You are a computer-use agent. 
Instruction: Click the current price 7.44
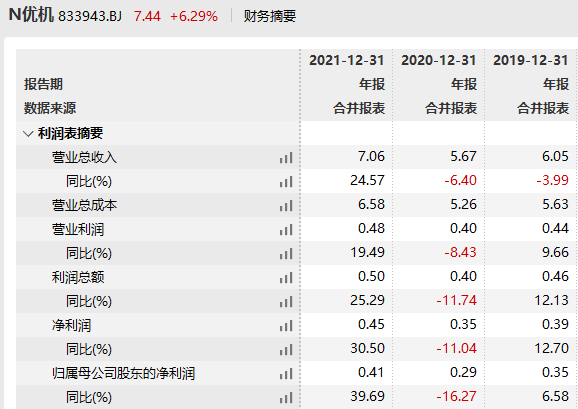147,17
